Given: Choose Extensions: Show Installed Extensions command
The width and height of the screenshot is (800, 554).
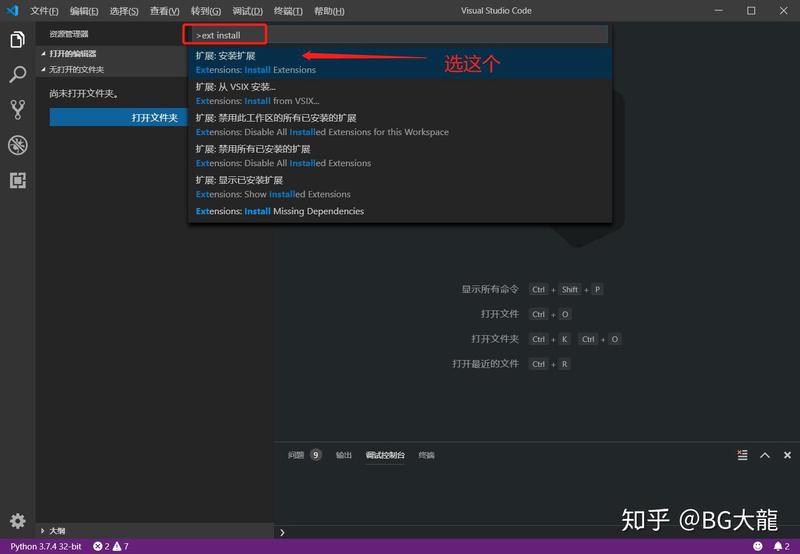Looking at the screenshot, I should 400,187.
